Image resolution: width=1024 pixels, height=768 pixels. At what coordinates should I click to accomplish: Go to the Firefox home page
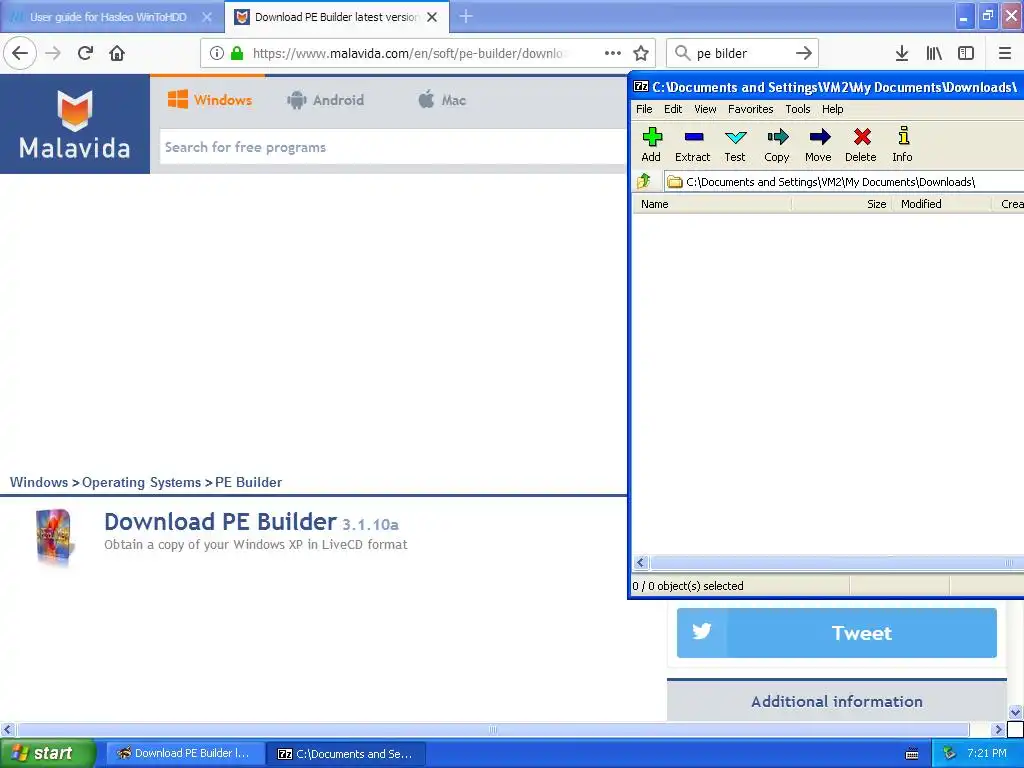117,53
